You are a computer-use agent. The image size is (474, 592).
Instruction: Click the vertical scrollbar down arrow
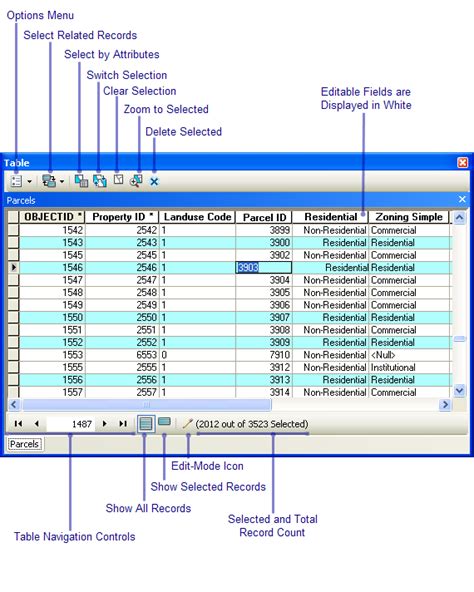(459, 390)
